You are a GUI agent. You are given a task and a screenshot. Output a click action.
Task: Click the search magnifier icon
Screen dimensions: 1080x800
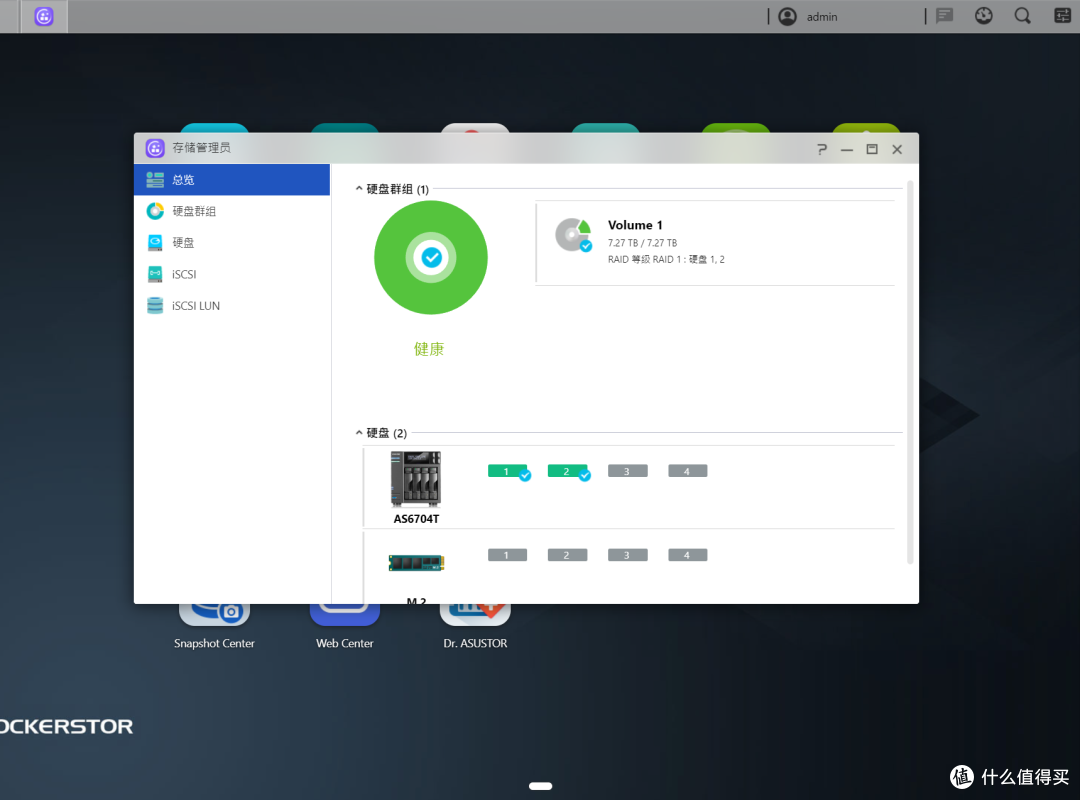[1022, 16]
